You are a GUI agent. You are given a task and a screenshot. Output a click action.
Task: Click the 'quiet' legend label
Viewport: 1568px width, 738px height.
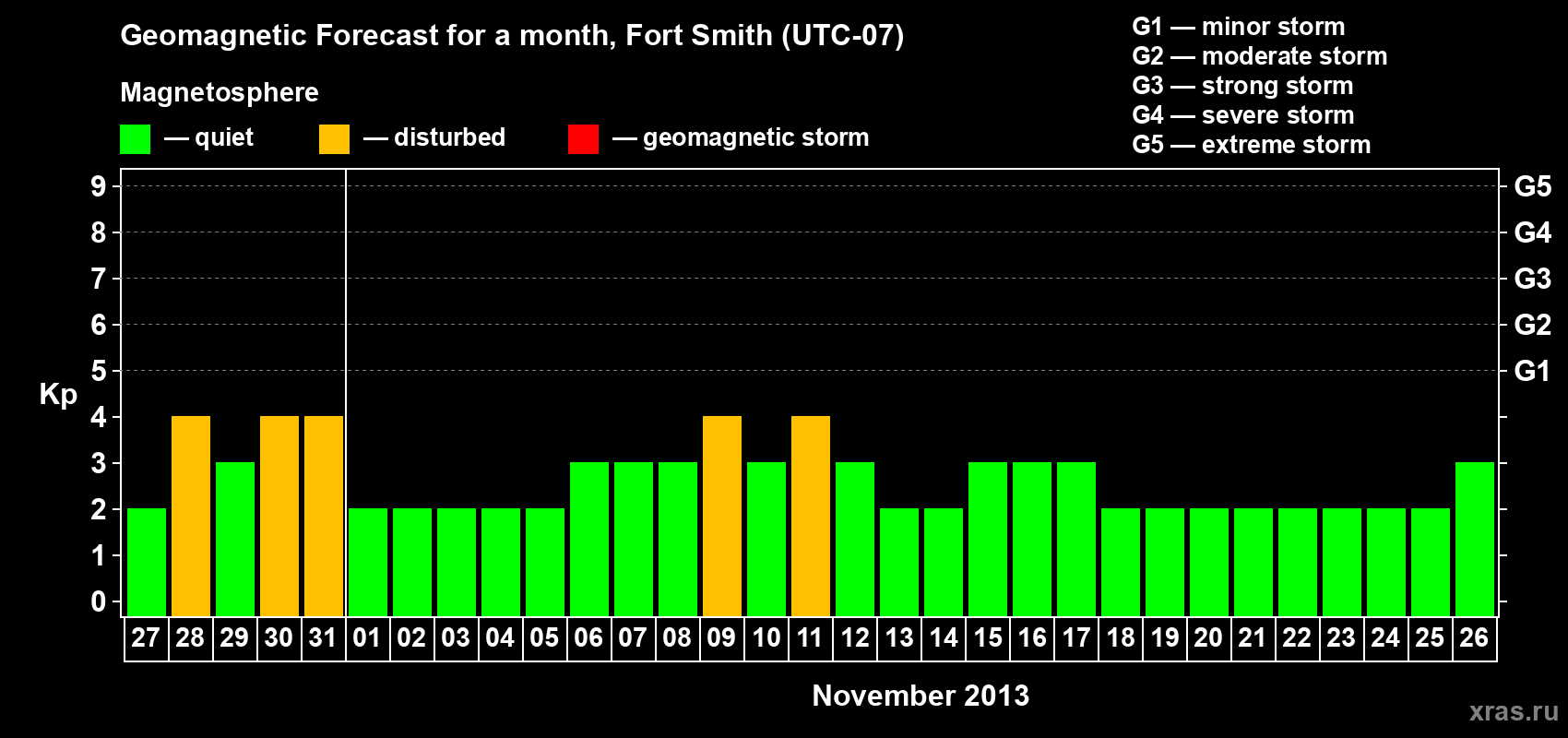(224, 137)
